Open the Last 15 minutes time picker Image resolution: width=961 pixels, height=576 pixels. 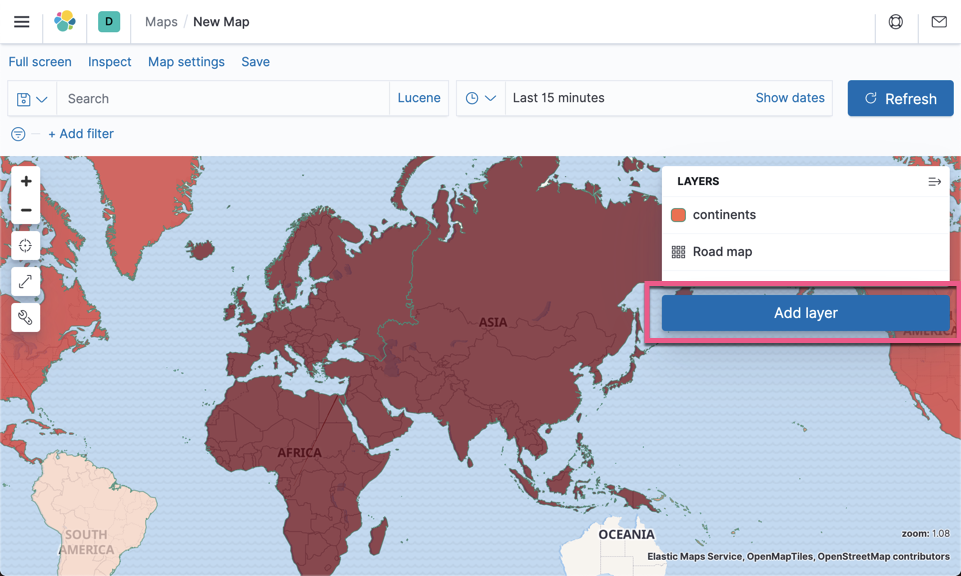(x=558, y=98)
